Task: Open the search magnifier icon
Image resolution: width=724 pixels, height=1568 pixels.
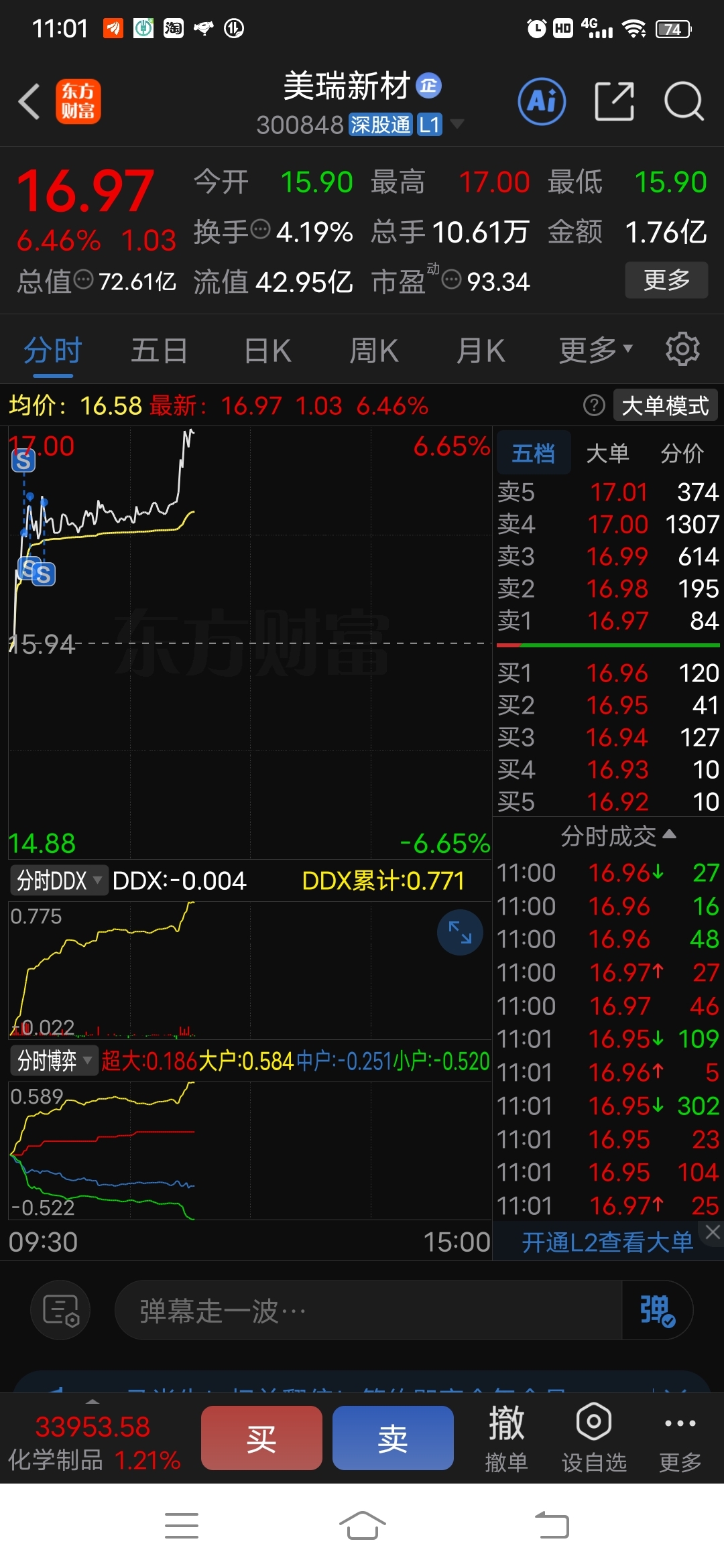Action: [x=684, y=102]
